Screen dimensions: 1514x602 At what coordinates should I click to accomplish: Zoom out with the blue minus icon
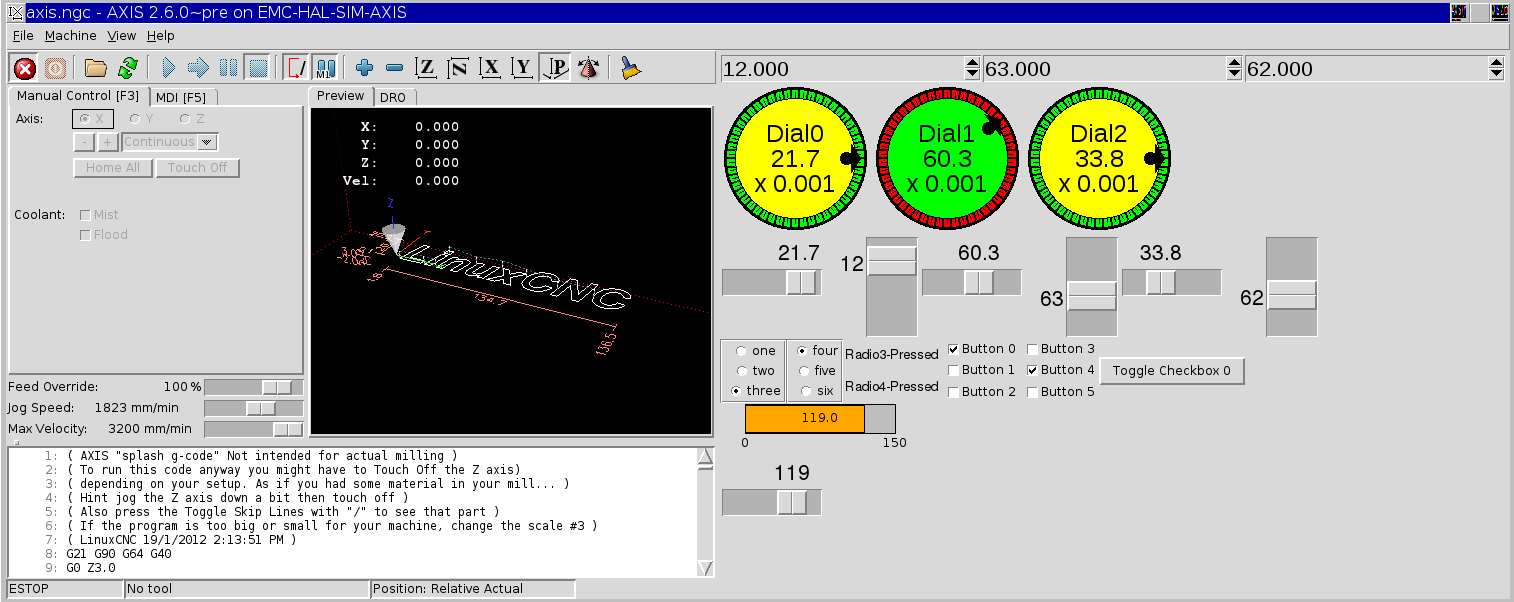[x=395, y=68]
